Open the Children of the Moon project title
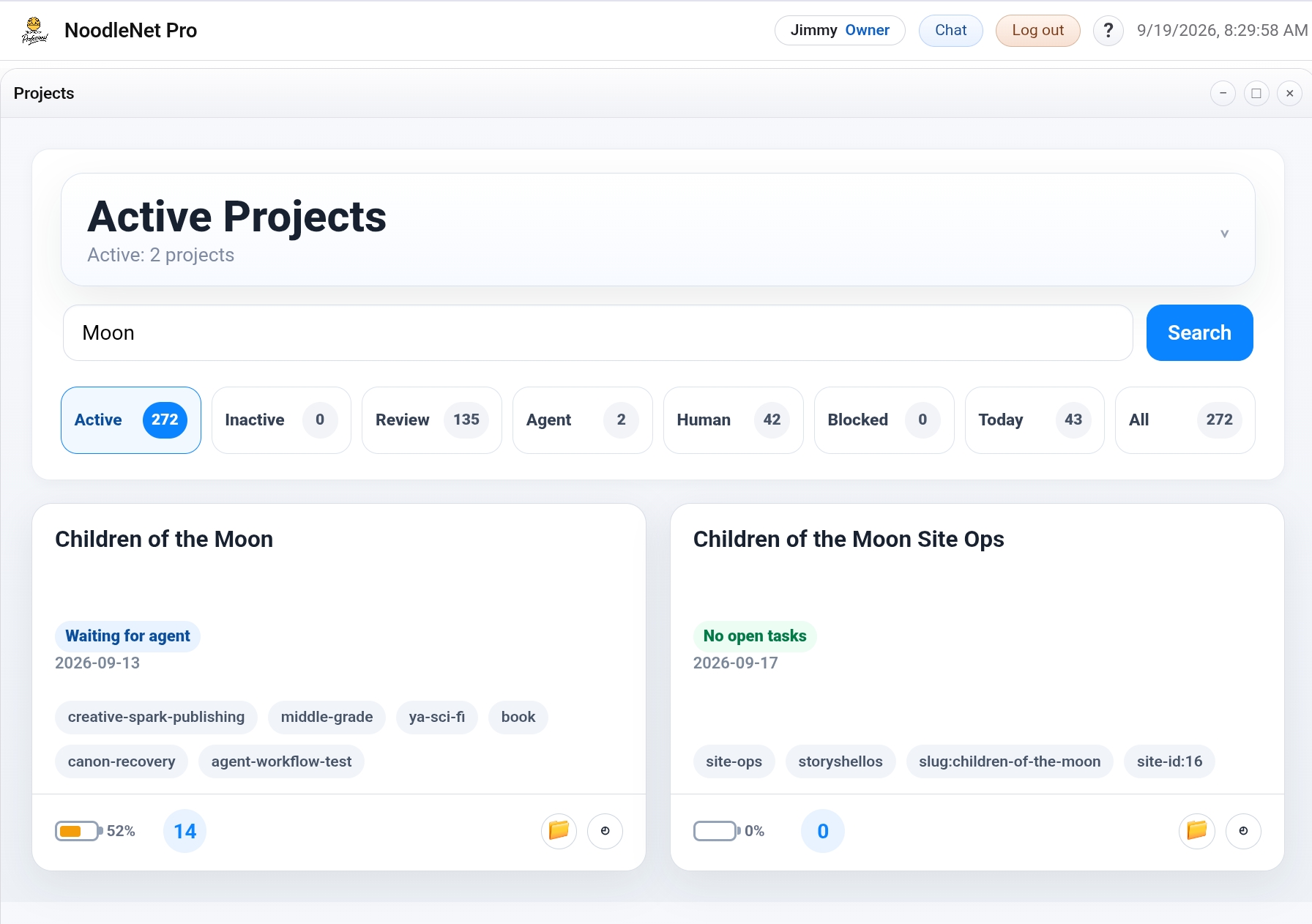This screenshot has width=1312, height=924. coord(164,540)
